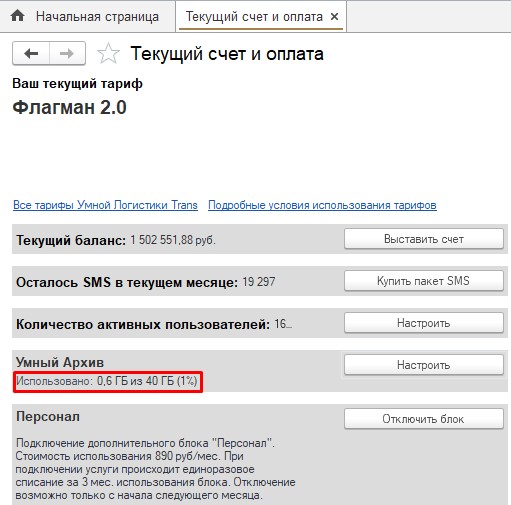The width and height of the screenshot is (511, 505).
Task: Go forward with the right arrow button
Action: coord(67,53)
